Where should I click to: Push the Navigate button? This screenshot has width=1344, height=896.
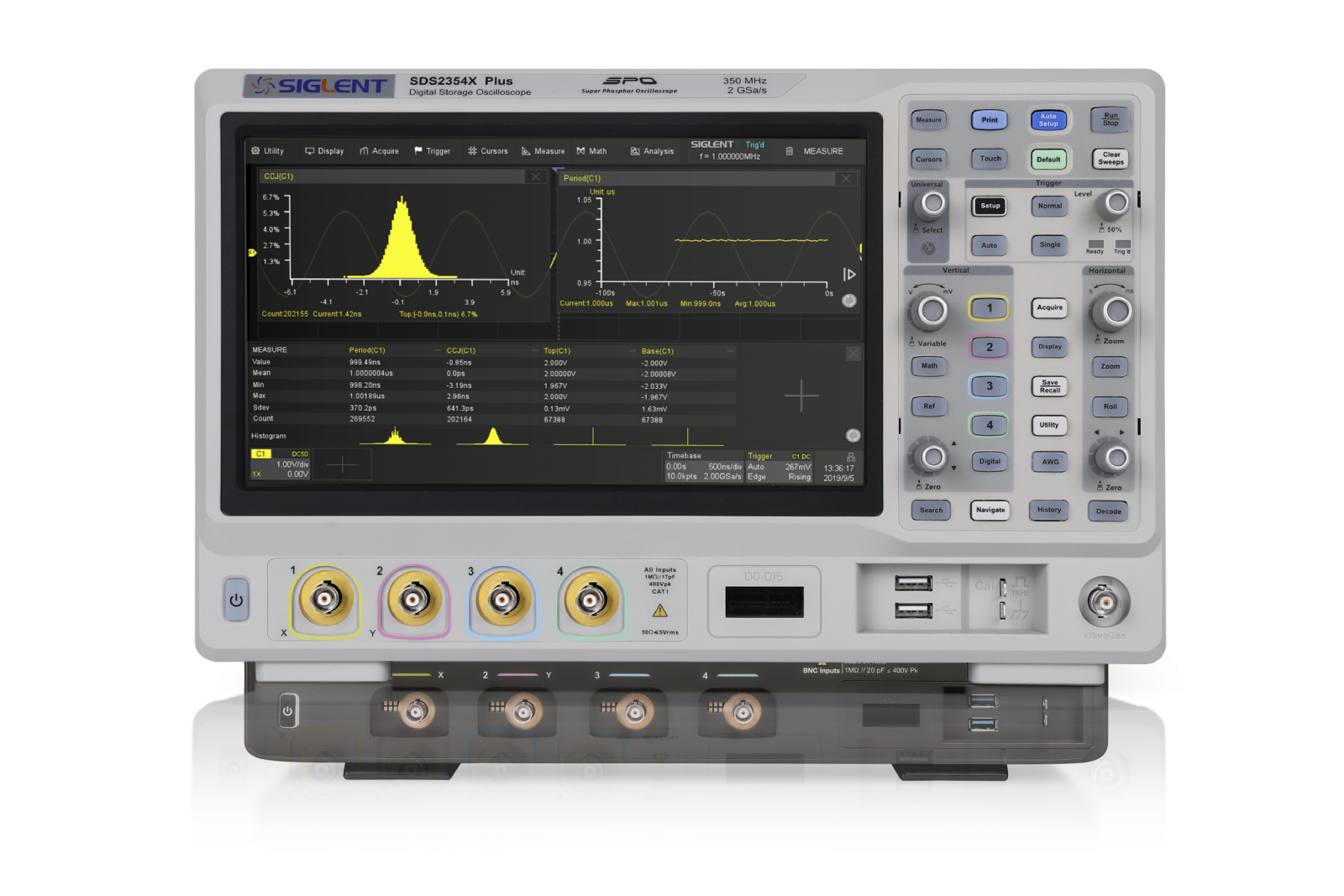[990, 511]
